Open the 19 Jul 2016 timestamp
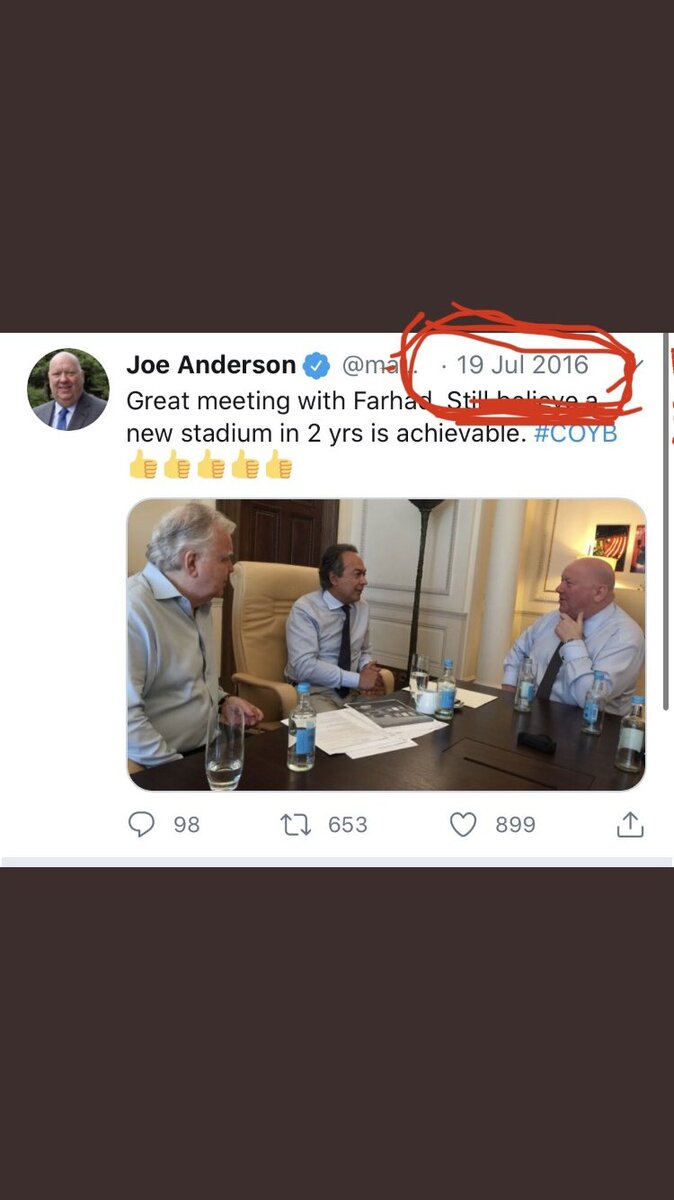This screenshot has height=1200, width=674. click(x=522, y=365)
